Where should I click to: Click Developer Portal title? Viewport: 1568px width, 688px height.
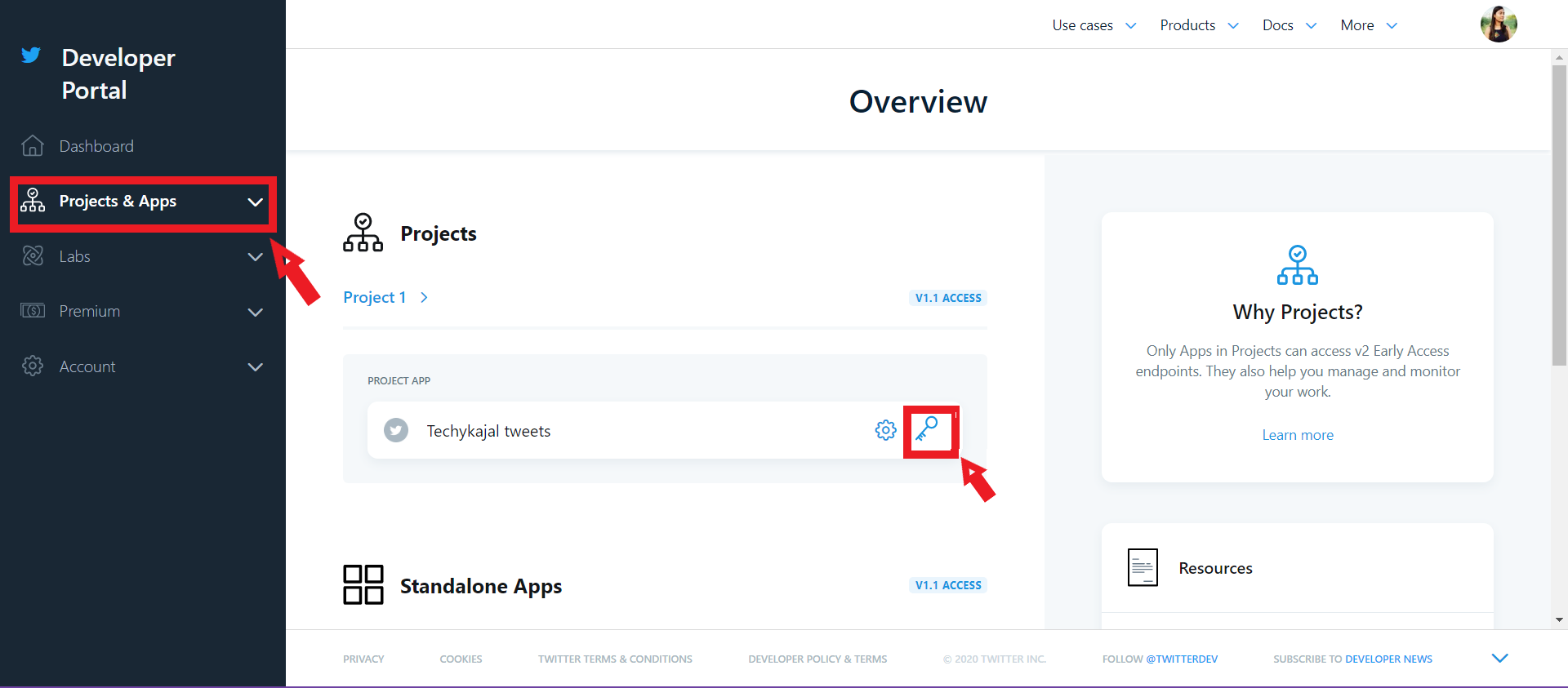(x=118, y=73)
